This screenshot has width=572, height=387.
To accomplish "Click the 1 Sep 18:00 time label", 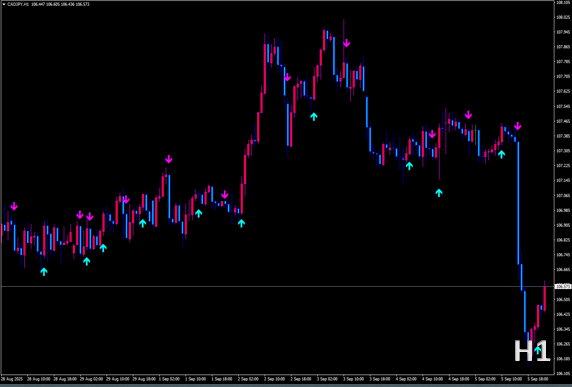I will pos(222,379).
